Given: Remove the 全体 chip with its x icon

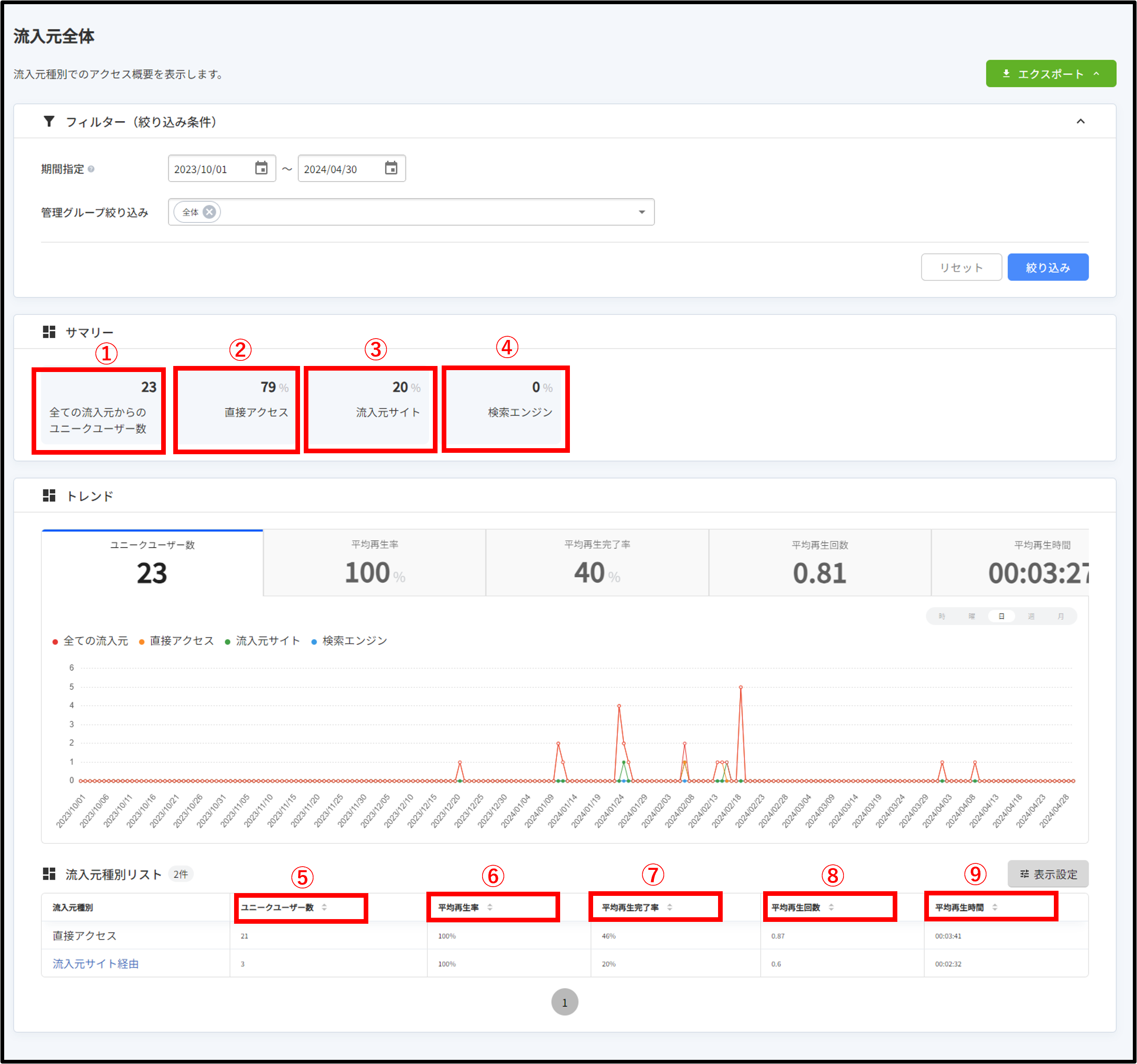Looking at the screenshot, I should pos(210,212).
